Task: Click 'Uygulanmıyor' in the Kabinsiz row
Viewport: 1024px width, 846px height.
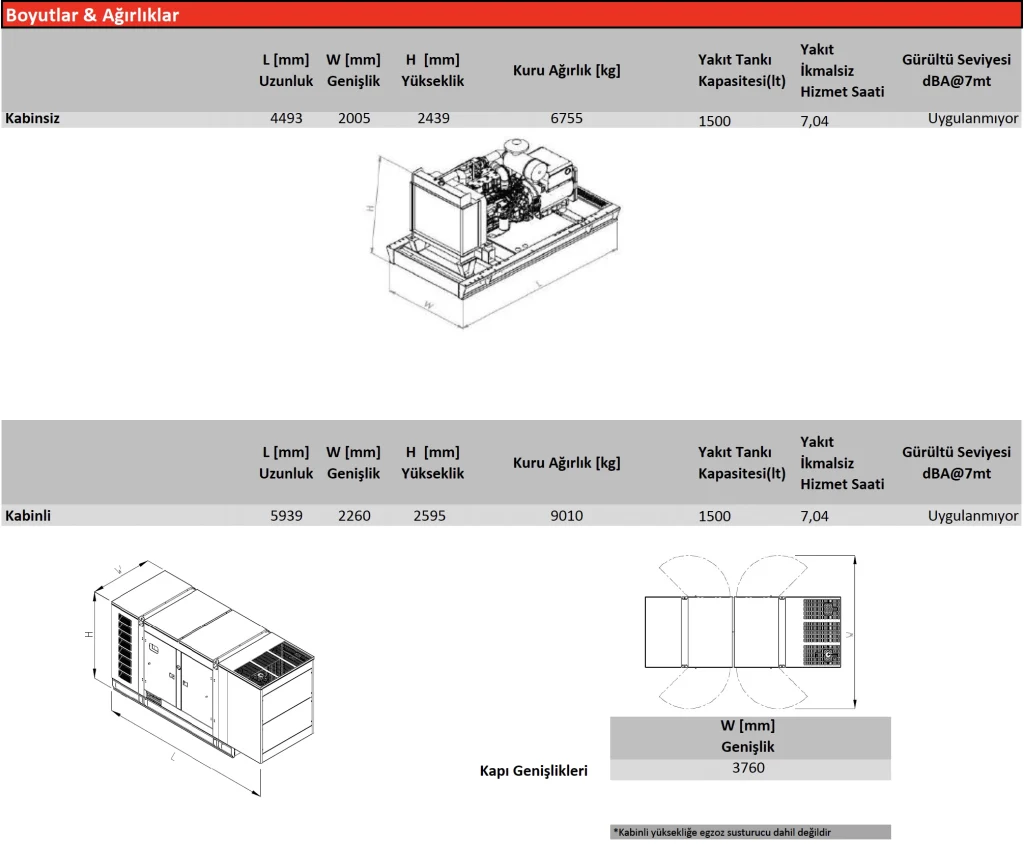Action: (x=973, y=118)
